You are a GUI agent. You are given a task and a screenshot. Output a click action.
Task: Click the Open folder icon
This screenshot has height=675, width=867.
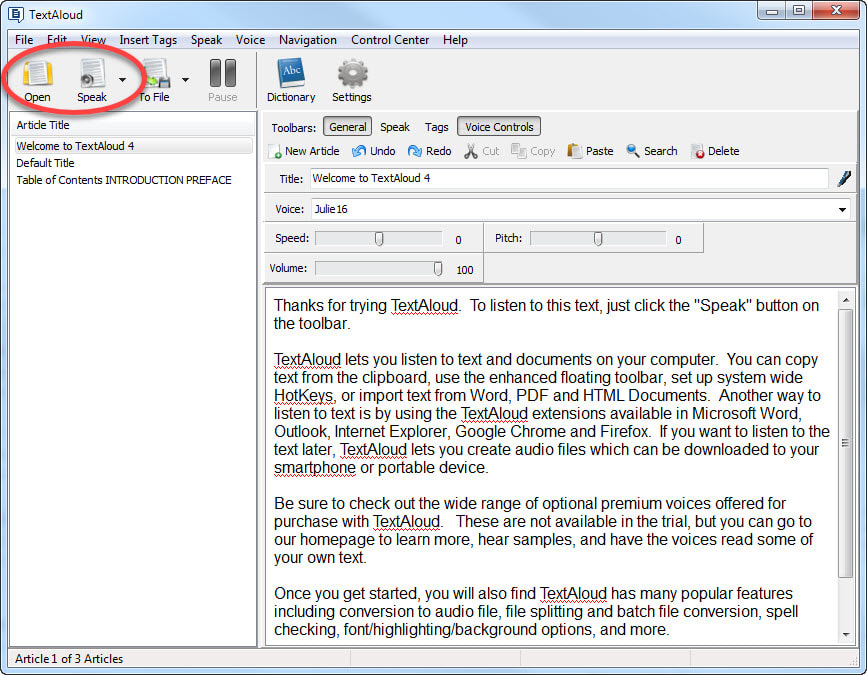point(38,74)
